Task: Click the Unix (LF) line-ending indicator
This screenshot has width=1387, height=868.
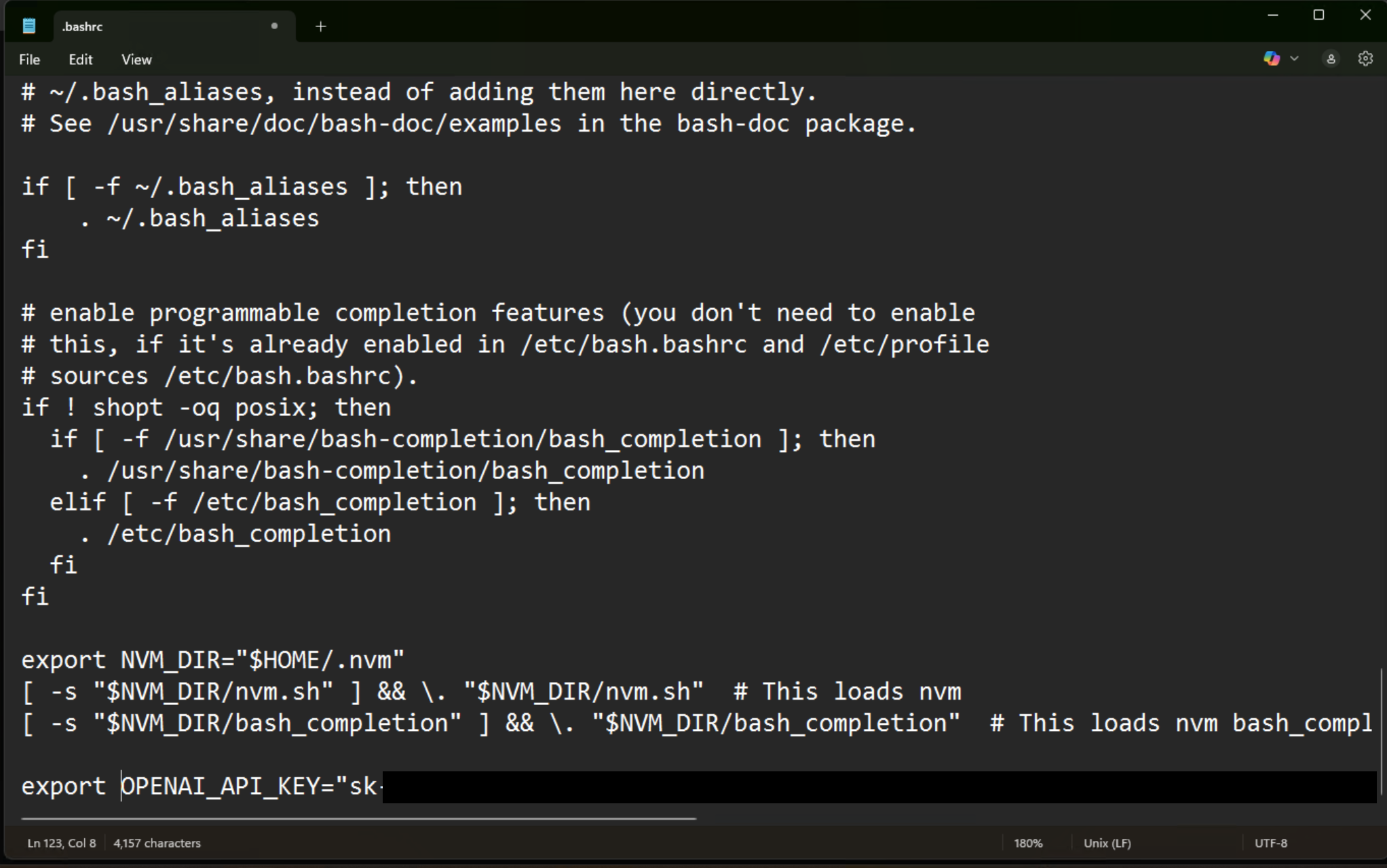Action: [x=1107, y=842]
